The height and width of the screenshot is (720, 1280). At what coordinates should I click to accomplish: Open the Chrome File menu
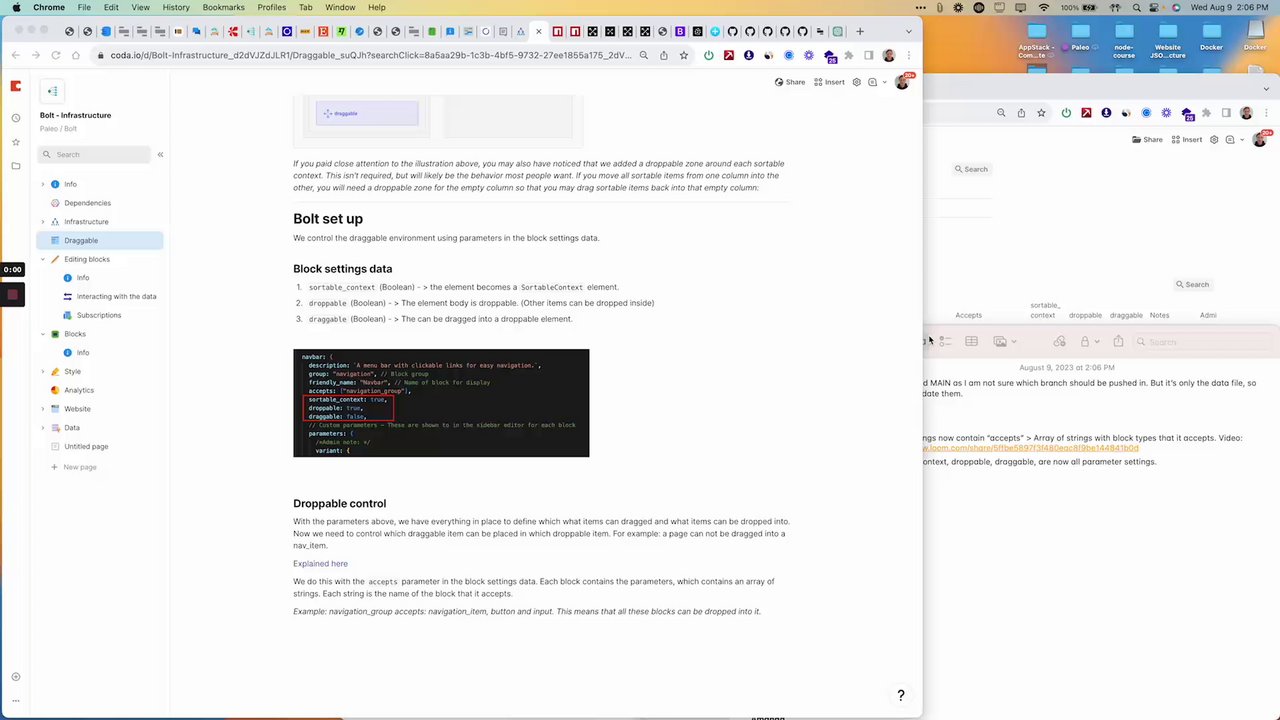[84, 7]
